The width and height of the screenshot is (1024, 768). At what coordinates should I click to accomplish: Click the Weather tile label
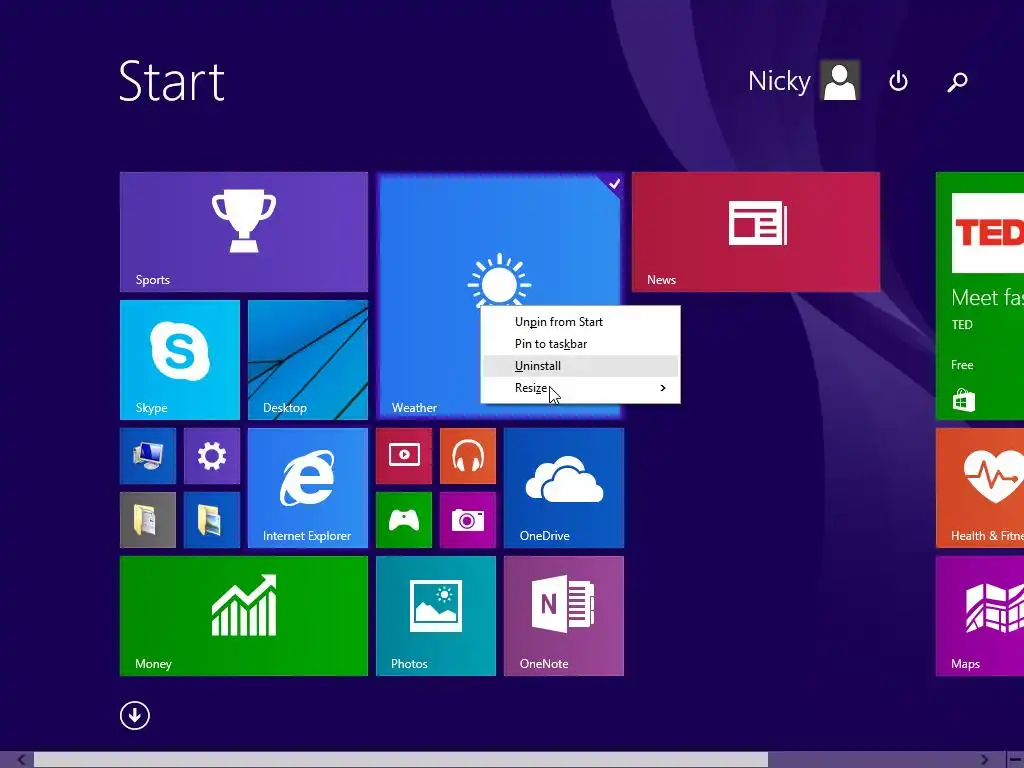(414, 408)
